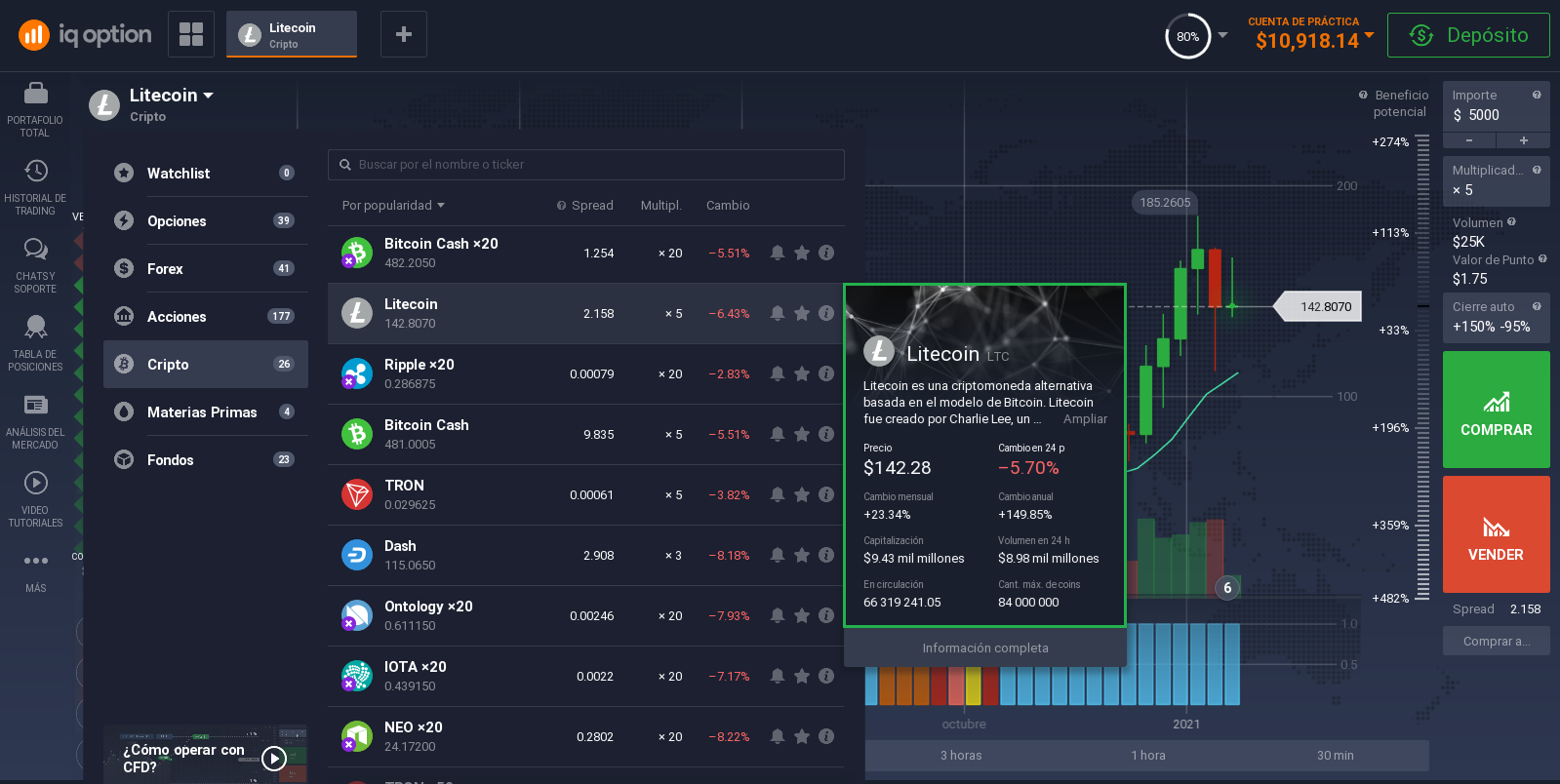Toggle favorite star for Ripple ×20

point(802,373)
